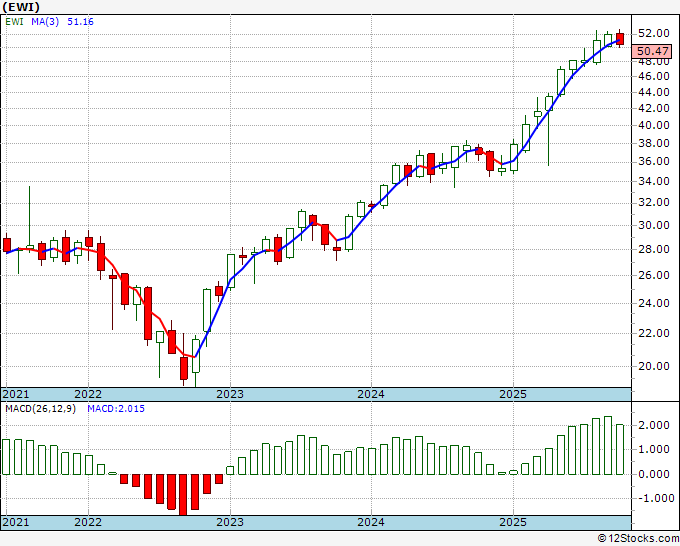The image size is (680, 546).
Task: Click the 40.00 price axis label
Action: [x=653, y=125]
